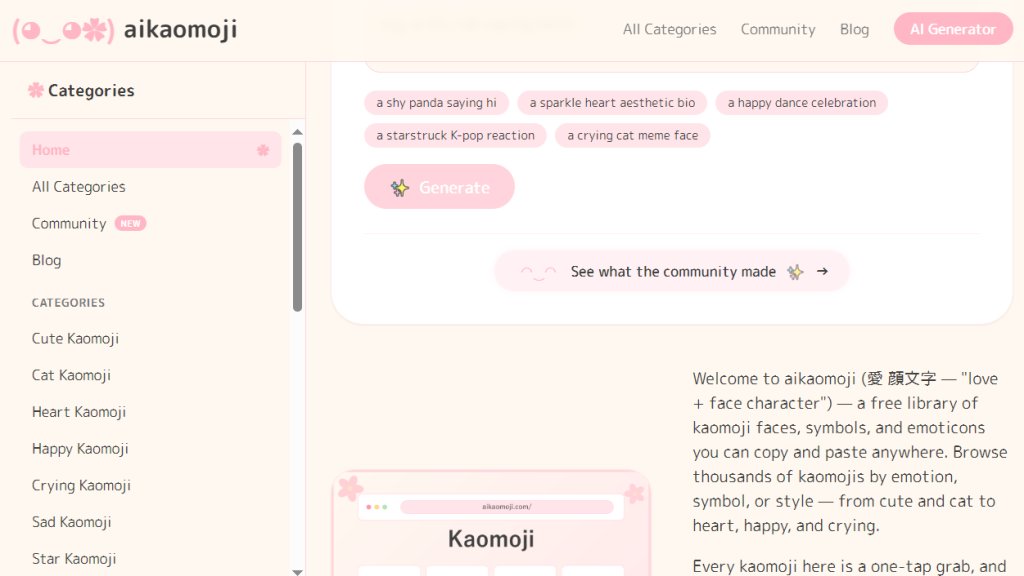Click the sidebar scroll down arrow
Viewport: 1024px width, 576px height.
pyautogui.click(x=298, y=571)
